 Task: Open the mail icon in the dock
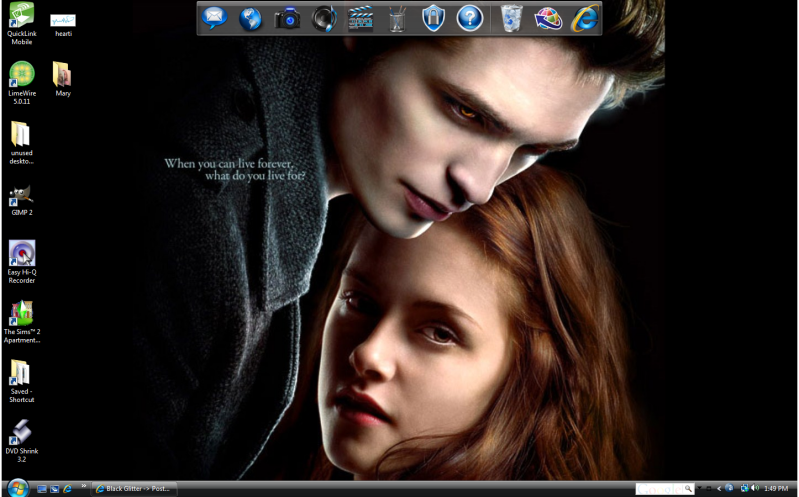[x=215, y=17]
